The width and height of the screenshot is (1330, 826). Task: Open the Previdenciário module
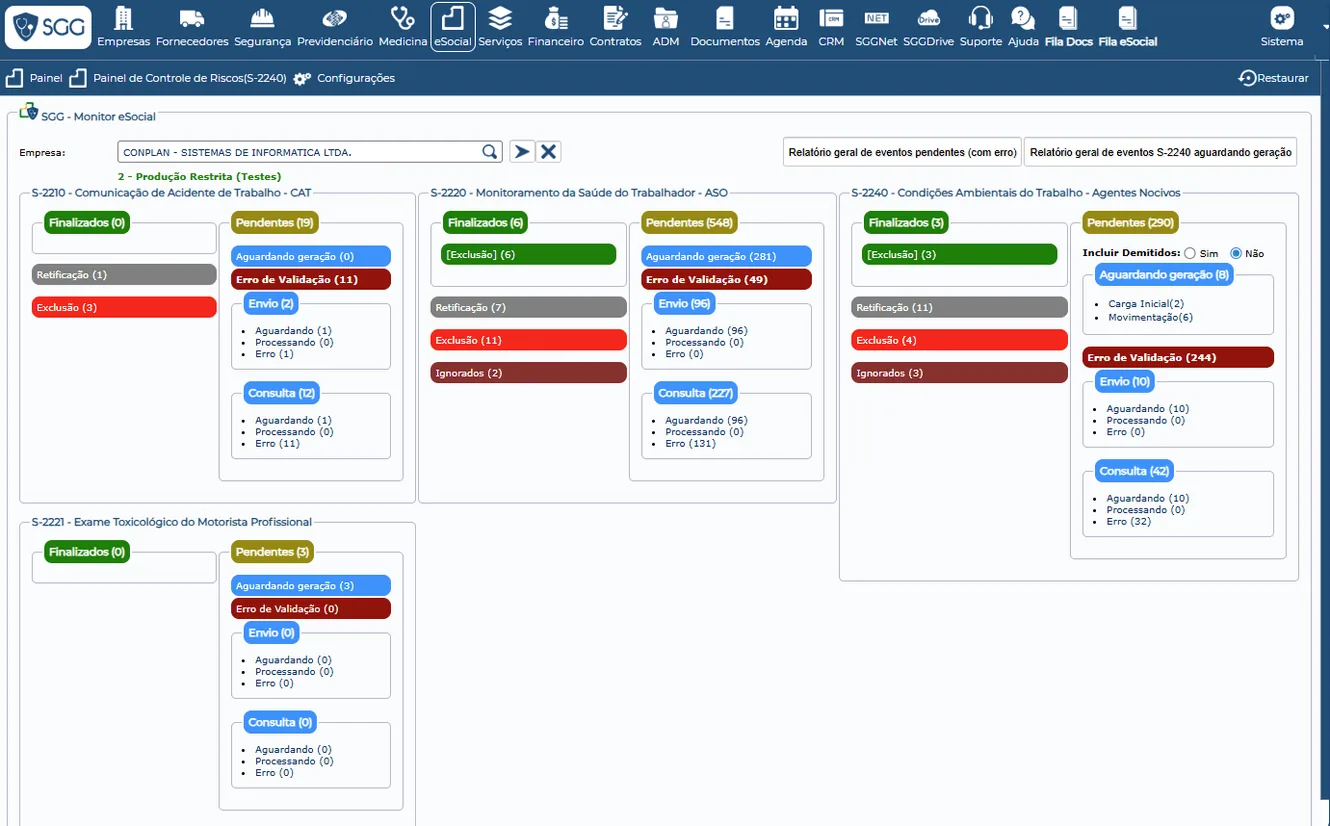pyautogui.click(x=335, y=27)
